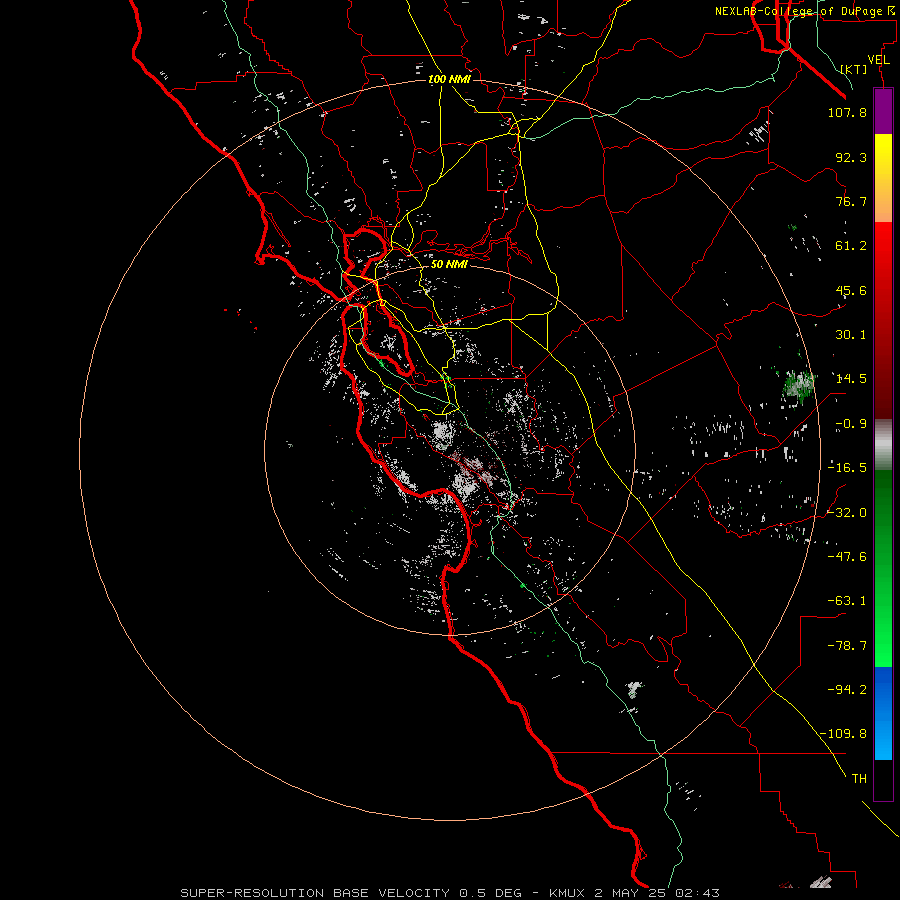Select the 76.7 legend value

[851, 201]
